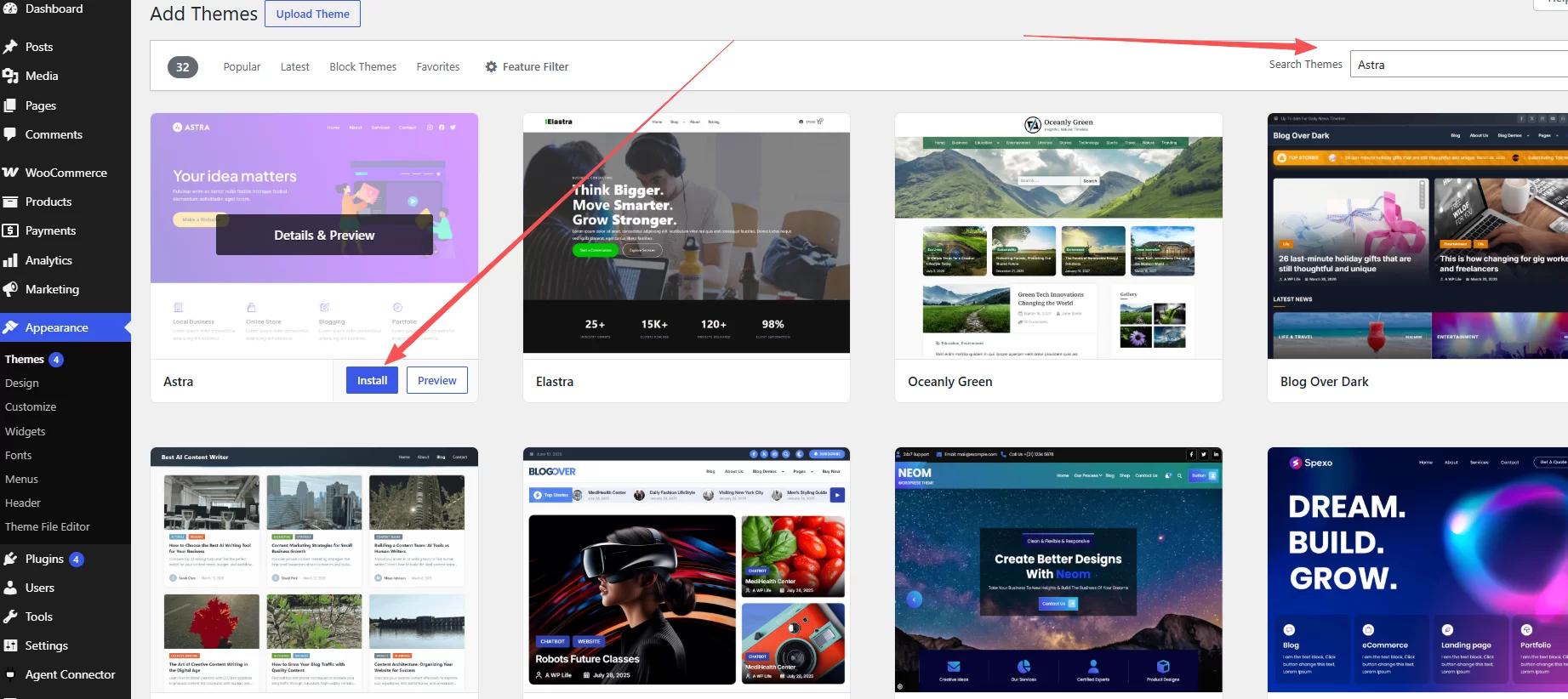The height and width of the screenshot is (699, 1568).
Task: Open the Tools wrench icon
Action: [10, 617]
